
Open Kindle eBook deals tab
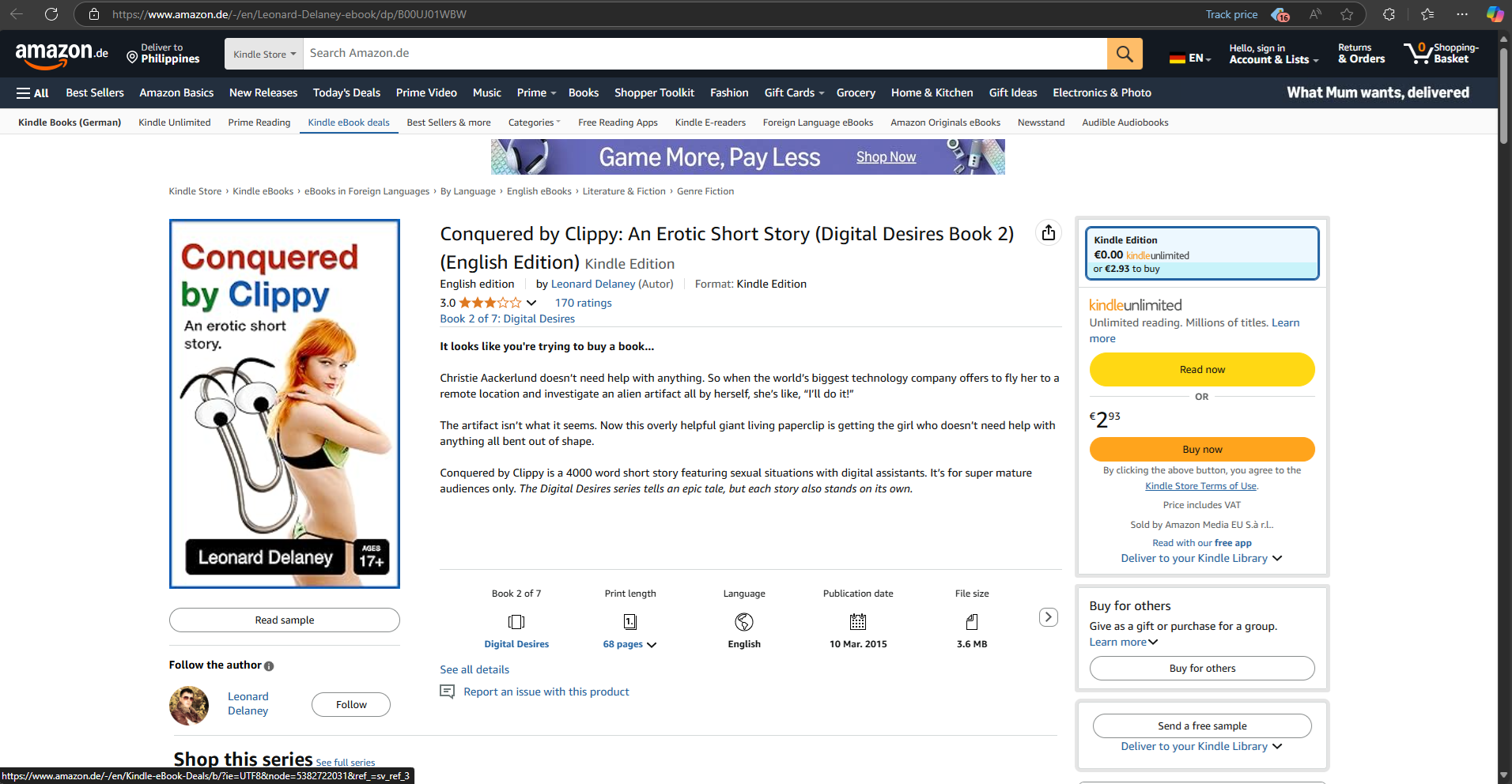[x=349, y=122]
